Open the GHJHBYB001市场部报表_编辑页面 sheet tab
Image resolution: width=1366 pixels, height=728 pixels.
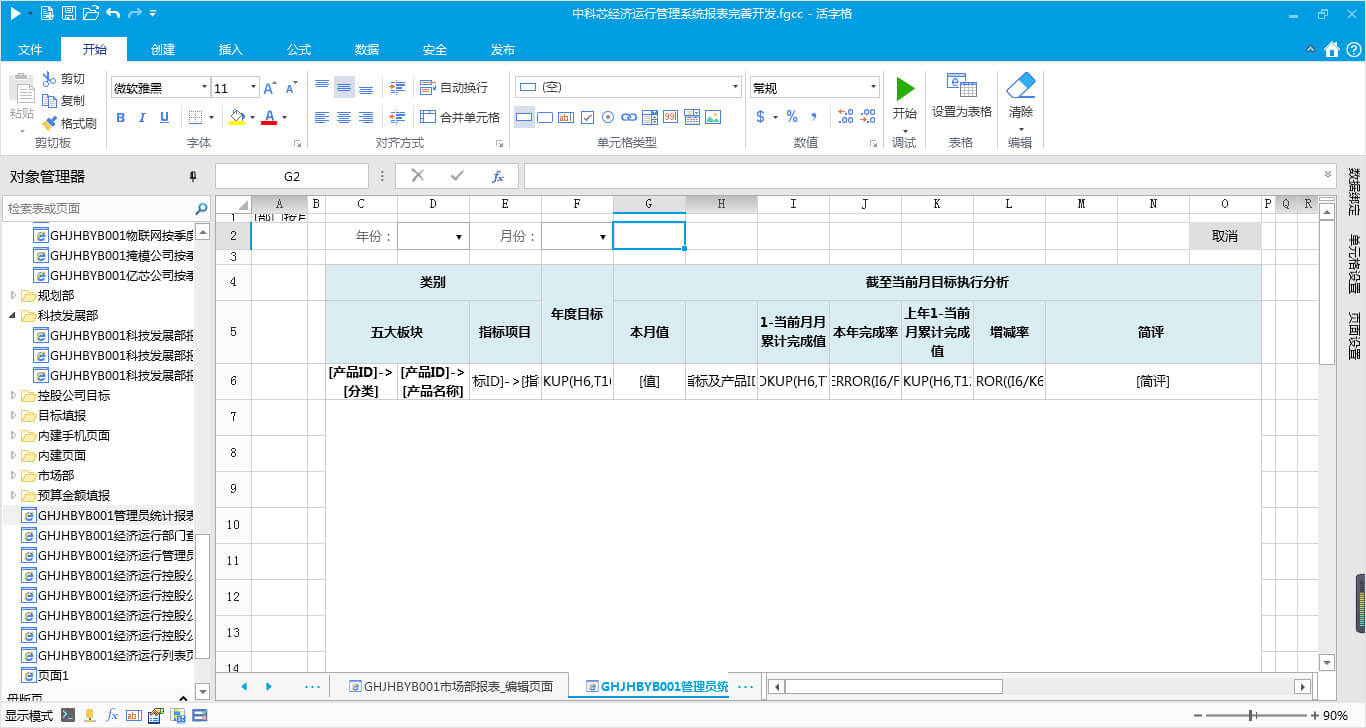tap(450, 687)
